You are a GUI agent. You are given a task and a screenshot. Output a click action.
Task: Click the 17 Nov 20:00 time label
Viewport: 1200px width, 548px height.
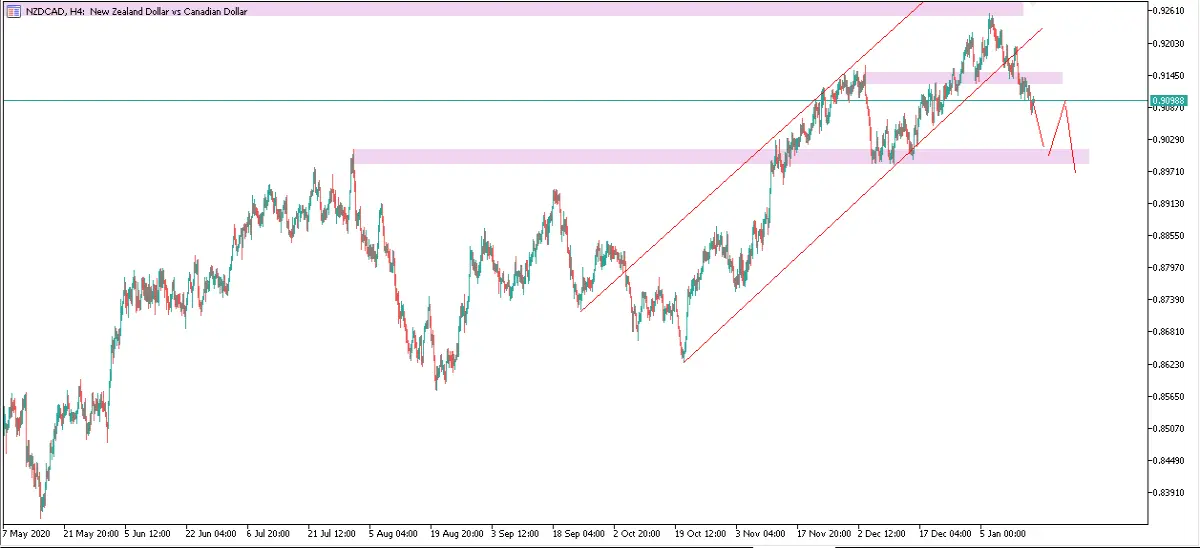click(x=826, y=534)
